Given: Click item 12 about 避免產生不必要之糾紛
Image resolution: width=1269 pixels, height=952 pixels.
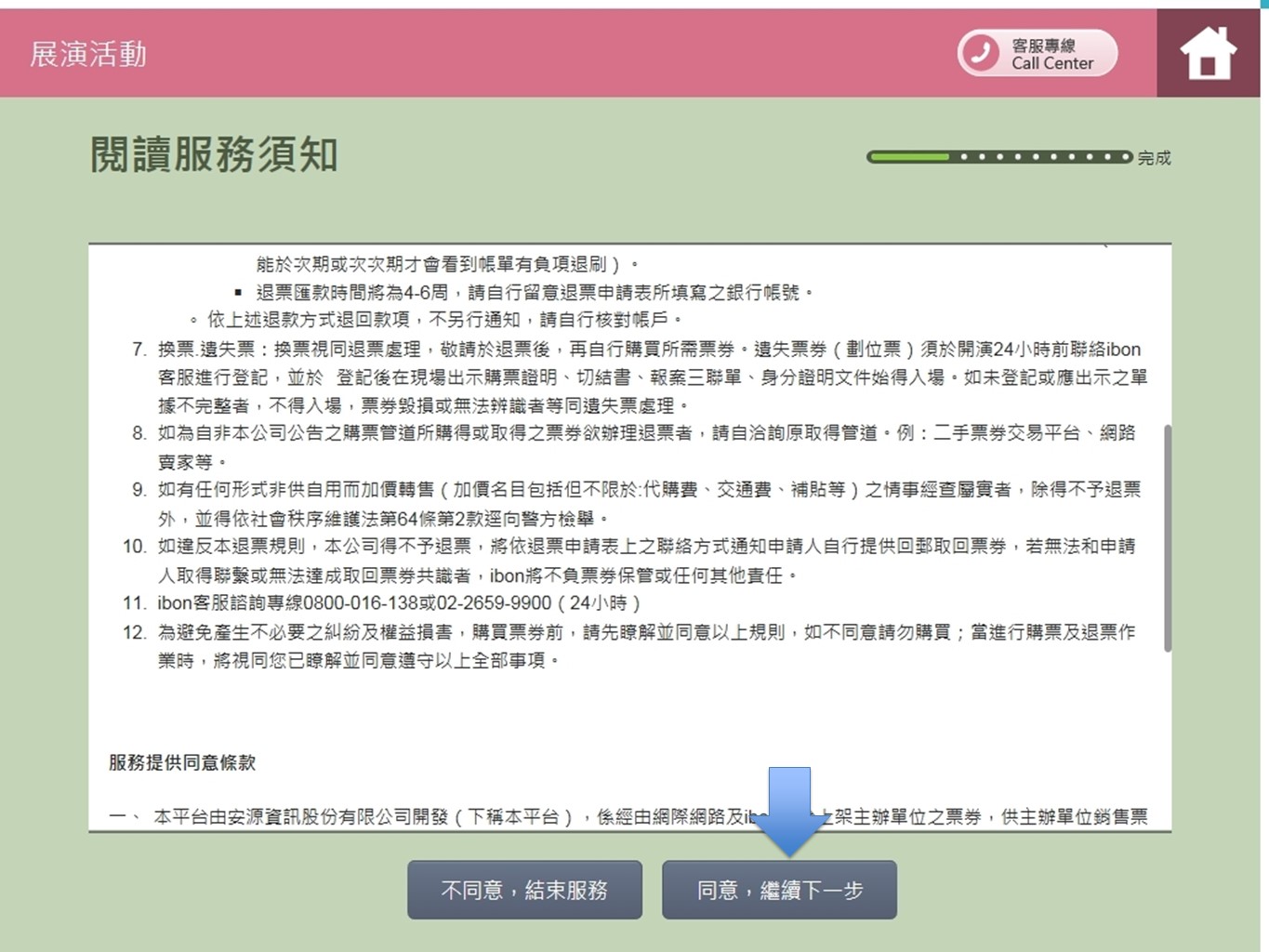Looking at the screenshot, I should click(x=646, y=645).
